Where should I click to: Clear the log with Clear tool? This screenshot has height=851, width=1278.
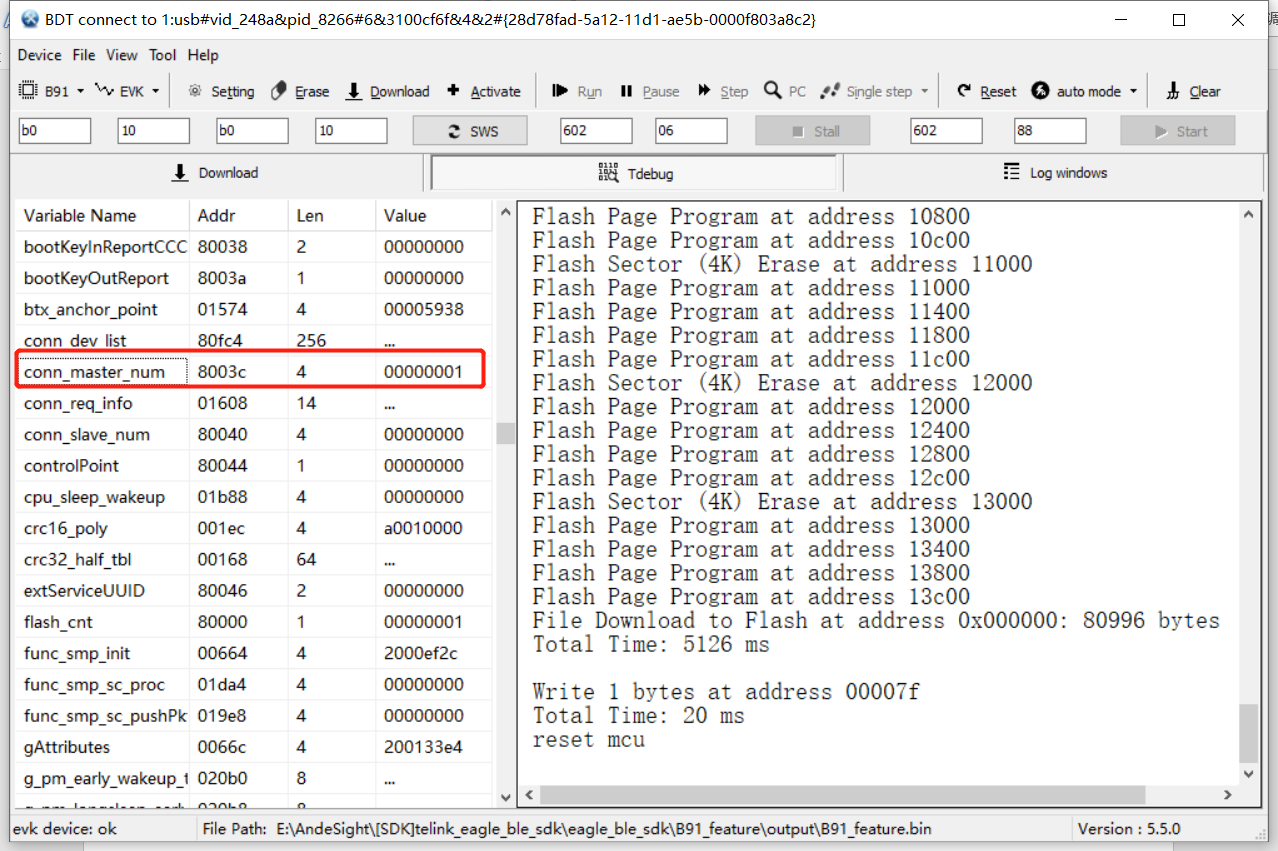point(1194,91)
